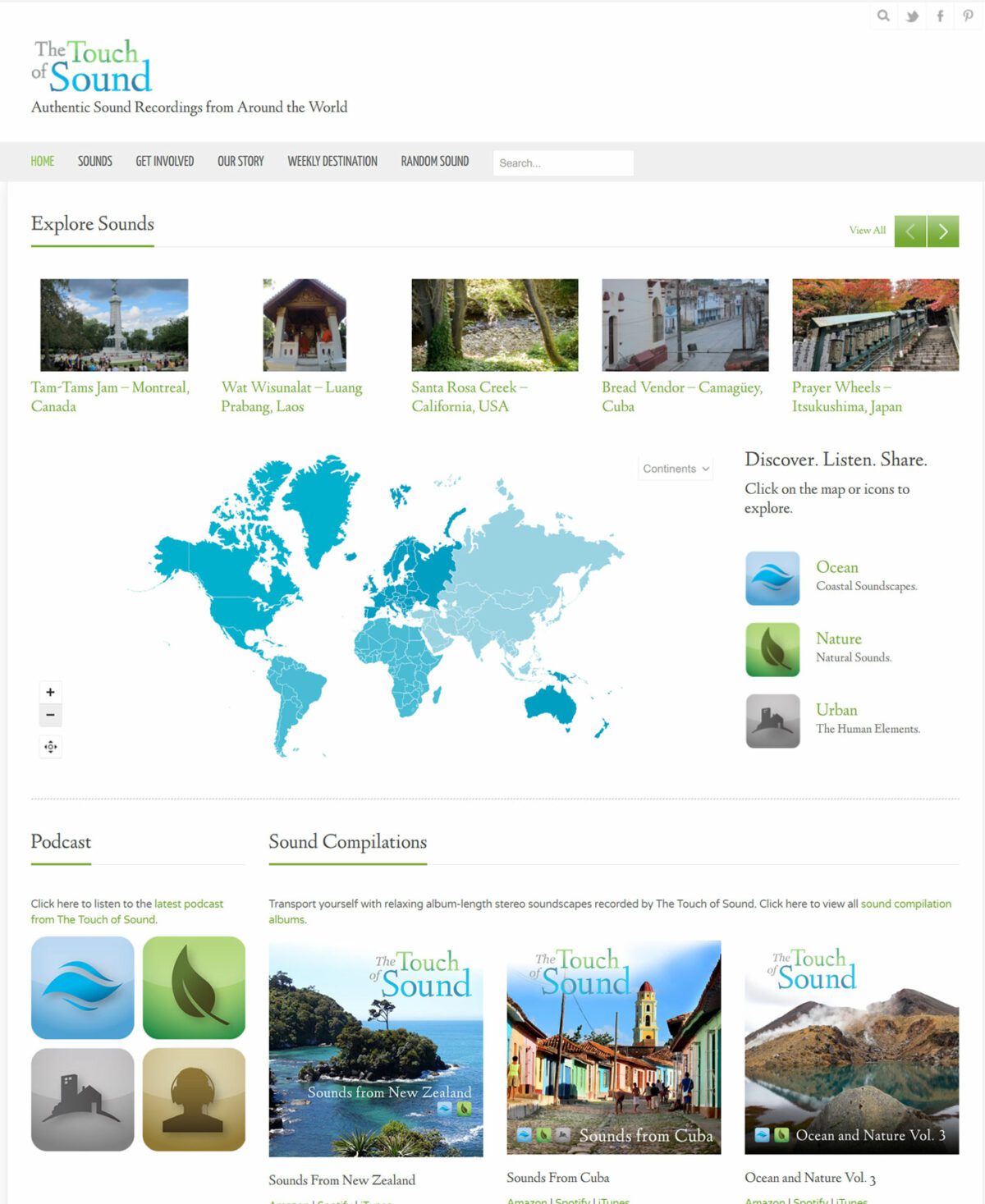Click the Urban text link

pyautogui.click(x=836, y=710)
